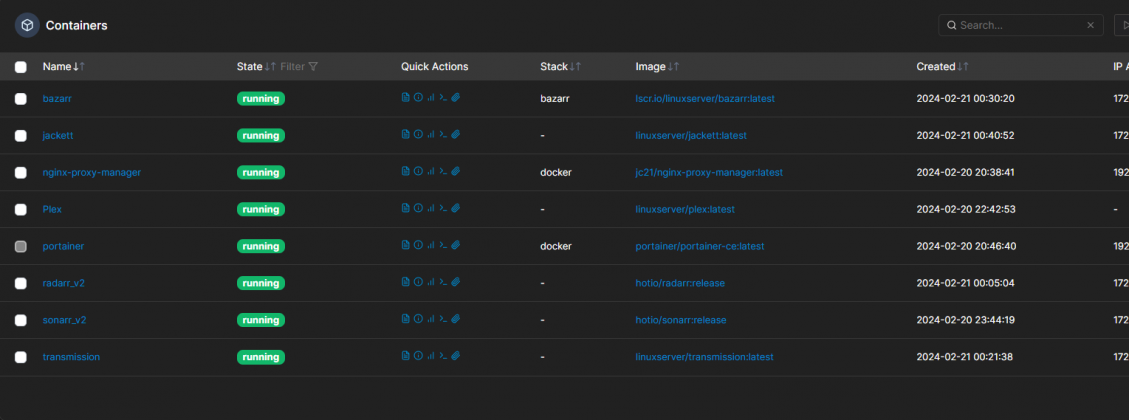1129x420 pixels.
Task: Click the Containers cube icon in header
Action: (x=27, y=25)
